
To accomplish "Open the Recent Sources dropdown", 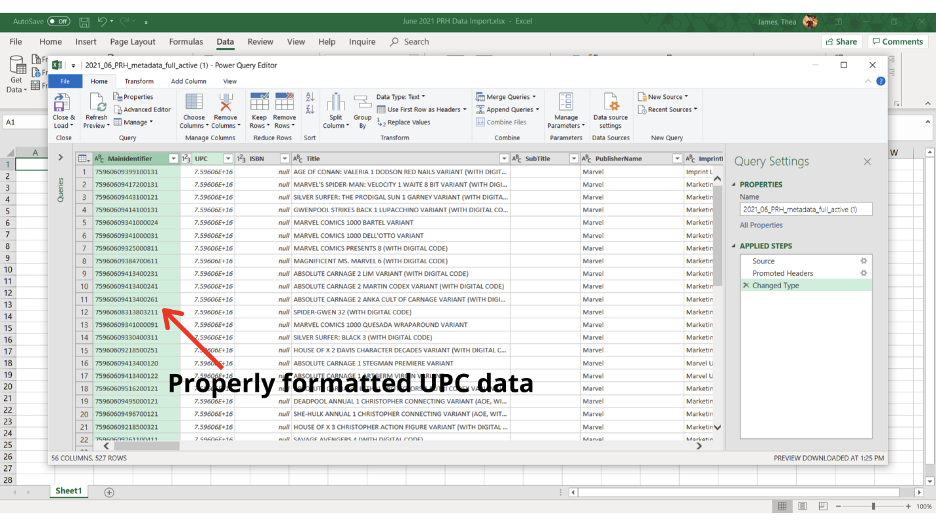I will 667,109.
